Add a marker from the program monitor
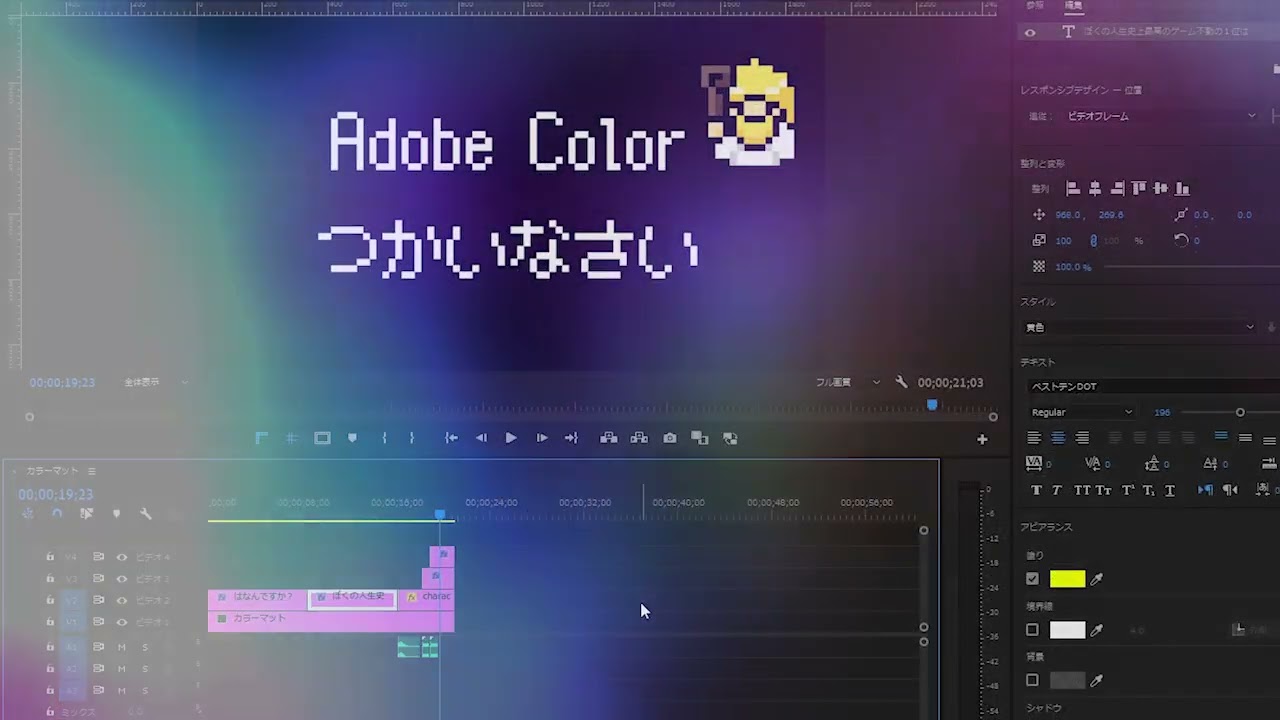Screen dimensions: 1280x720 [x=352, y=438]
